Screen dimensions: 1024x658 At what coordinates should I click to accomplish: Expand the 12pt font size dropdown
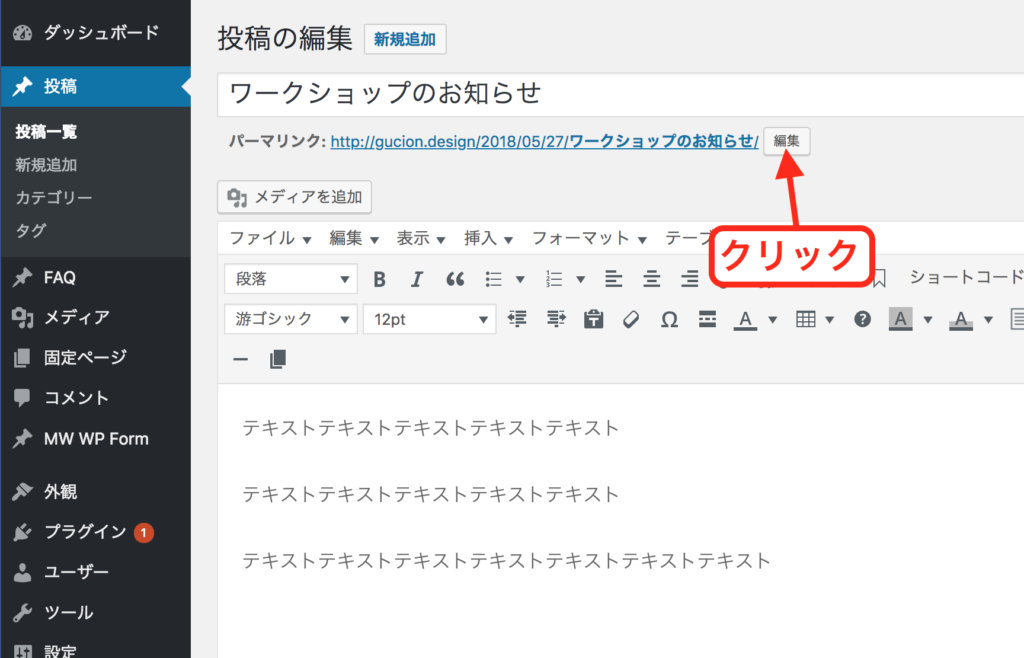429,319
